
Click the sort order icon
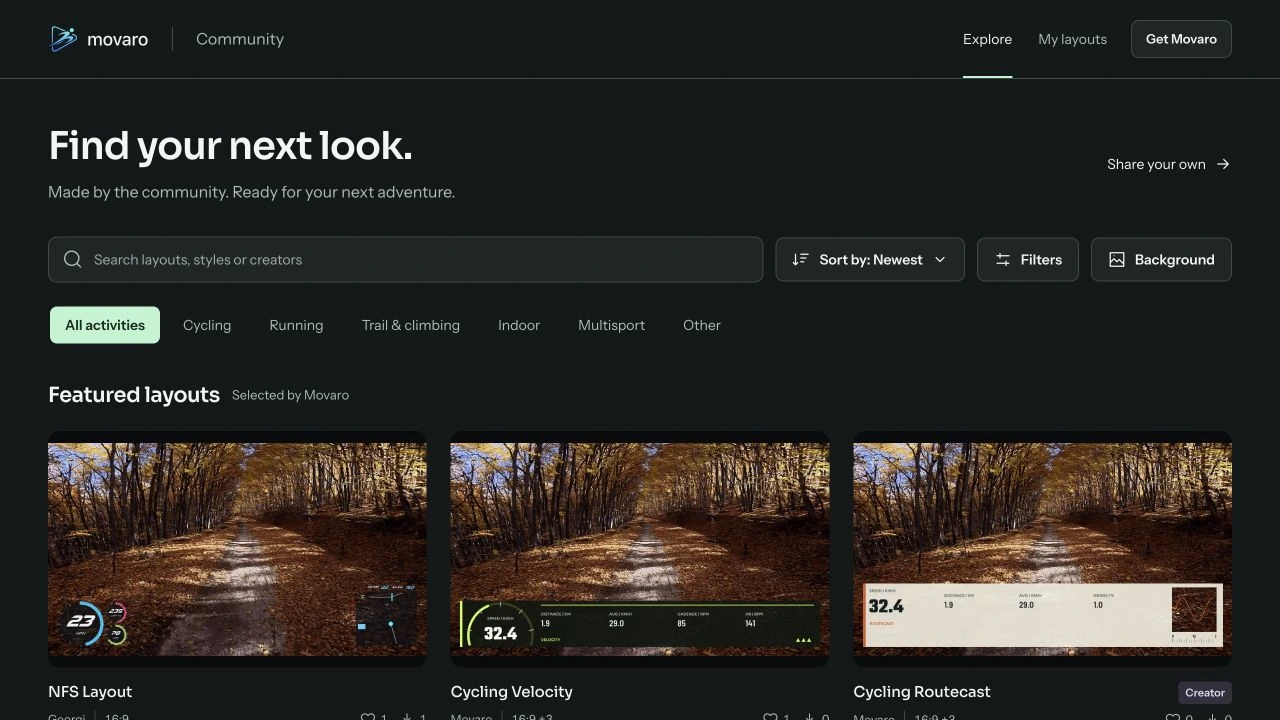800,259
